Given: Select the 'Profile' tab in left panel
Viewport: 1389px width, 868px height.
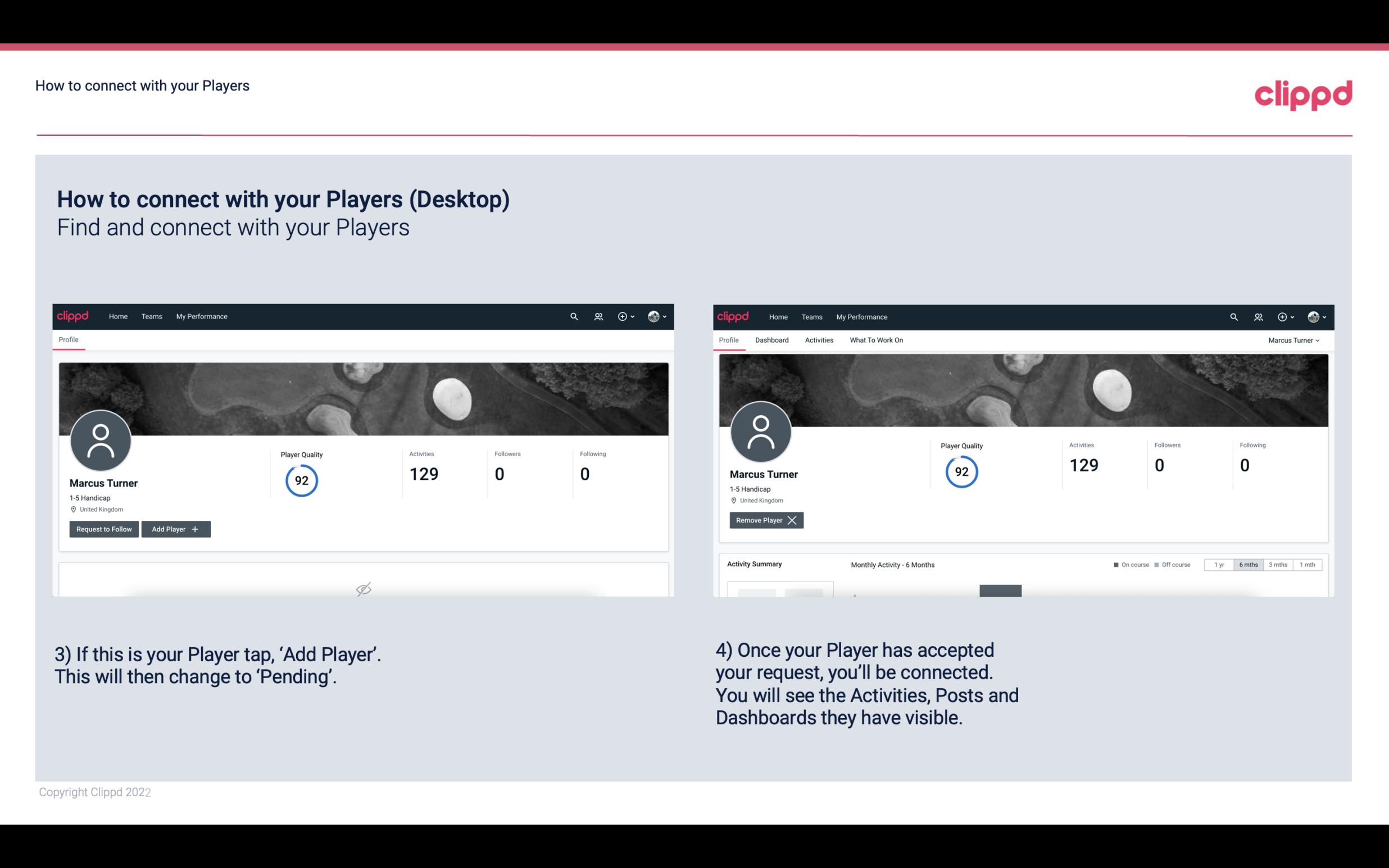Looking at the screenshot, I should click(68, 340).
